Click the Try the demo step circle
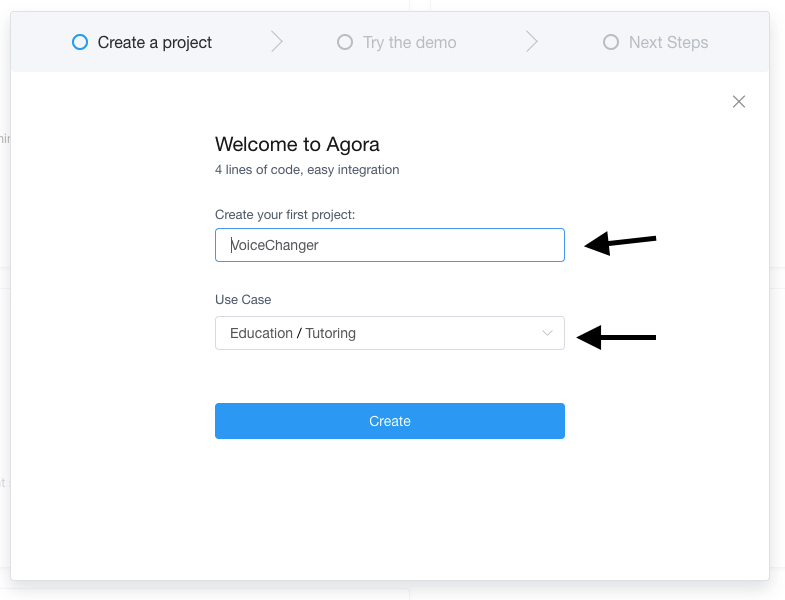 [345, 42]
